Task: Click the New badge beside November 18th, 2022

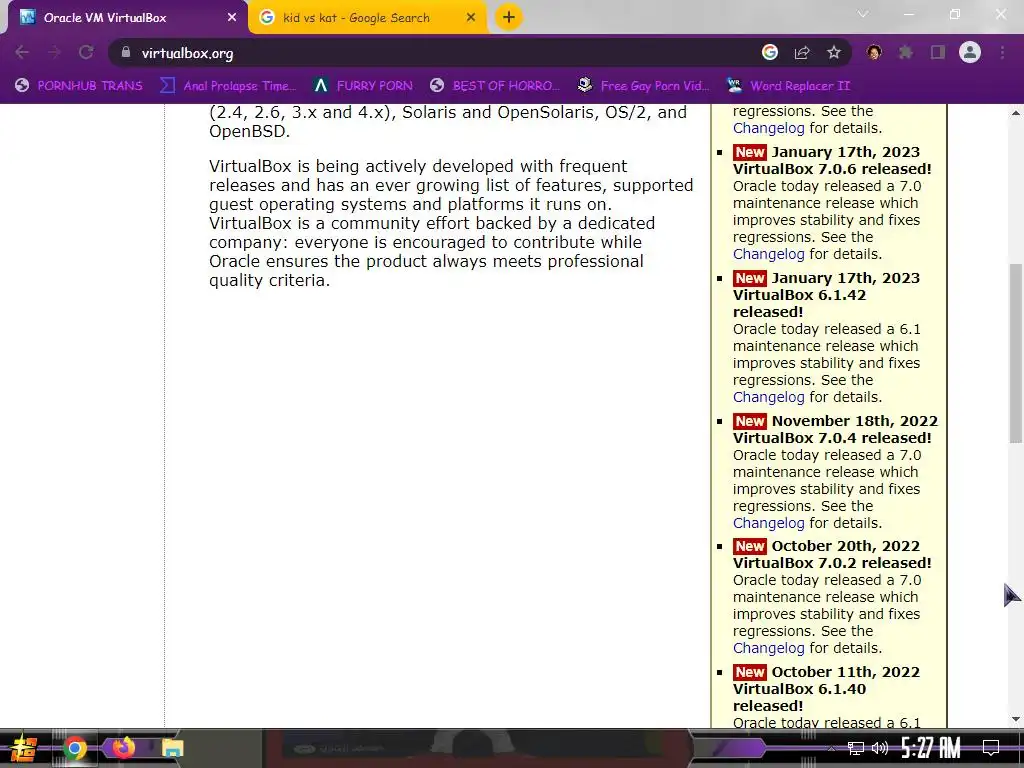Action: [x=750, y=421]
